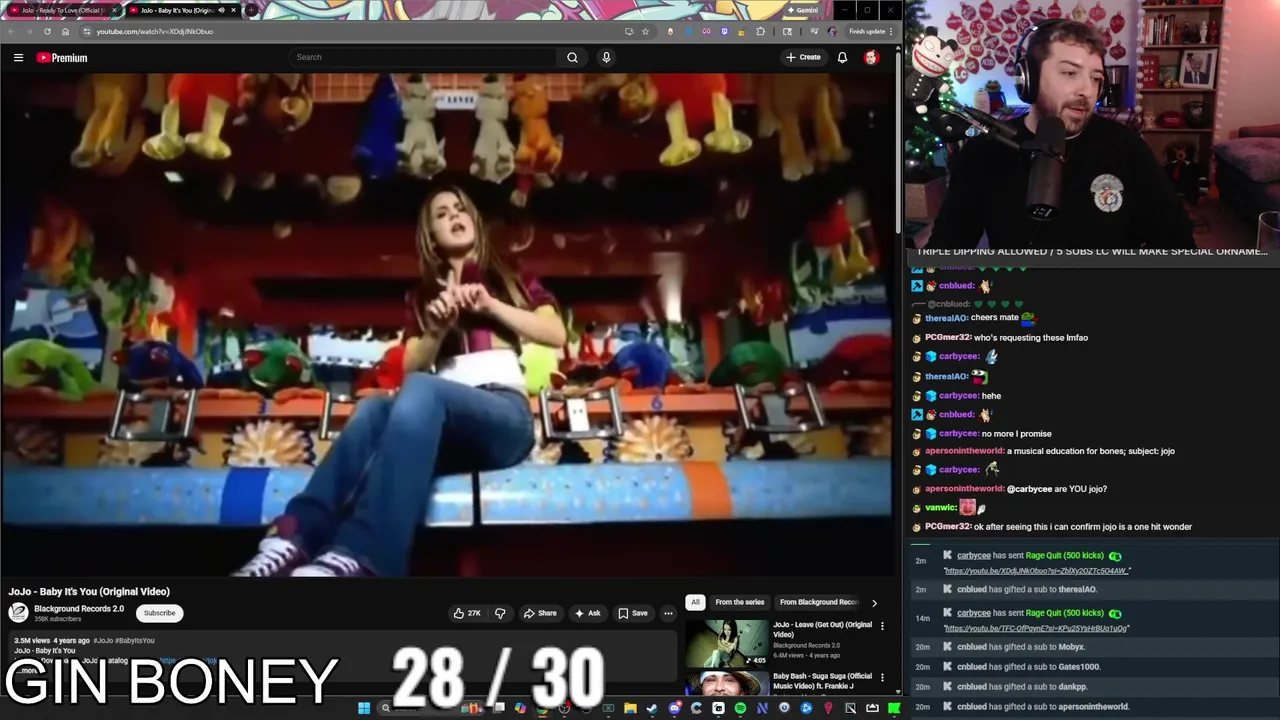Viewport: 1280px width, 720px height.
Task: Open a new browser tab
Action: coord(252,10)
